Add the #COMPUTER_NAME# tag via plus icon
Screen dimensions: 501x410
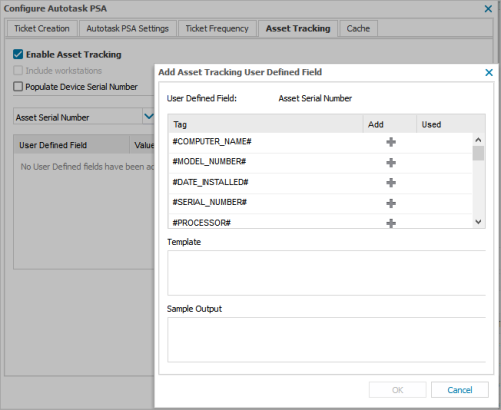391,142
